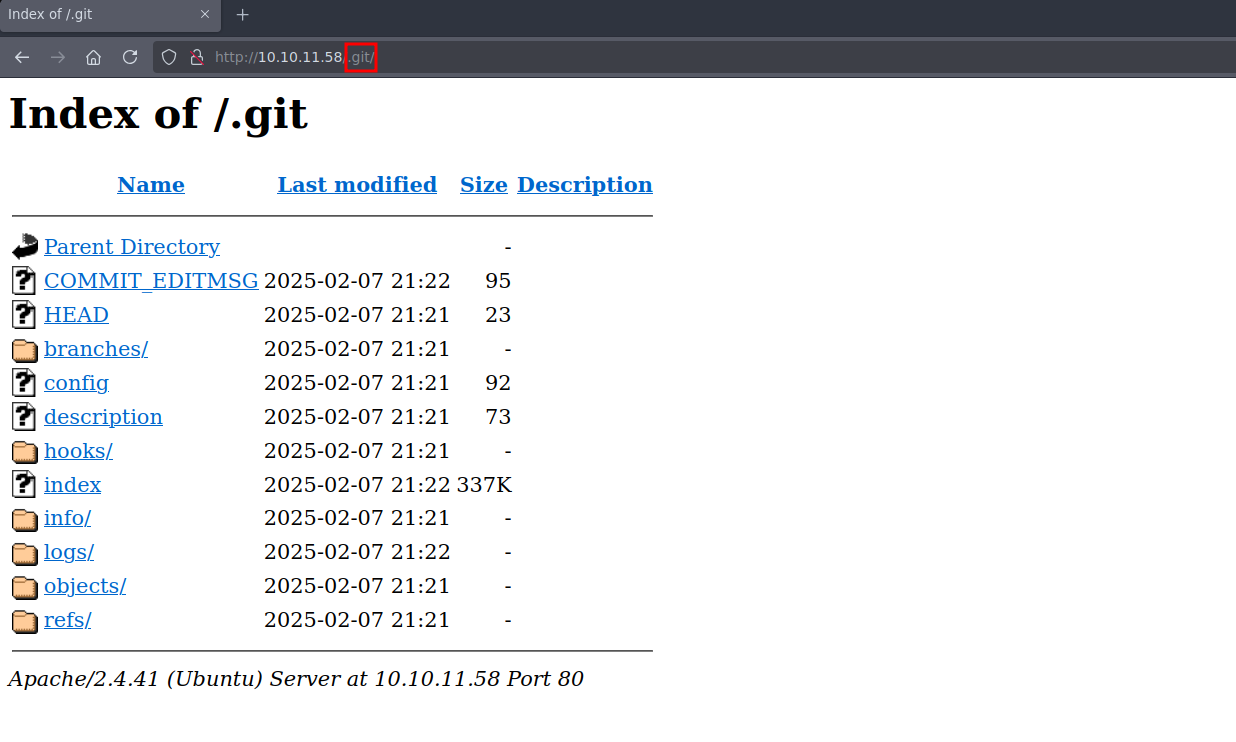Open the COMMIT_EDITMSG file link
Screen dimensions: 1236x742
point(151,281)
